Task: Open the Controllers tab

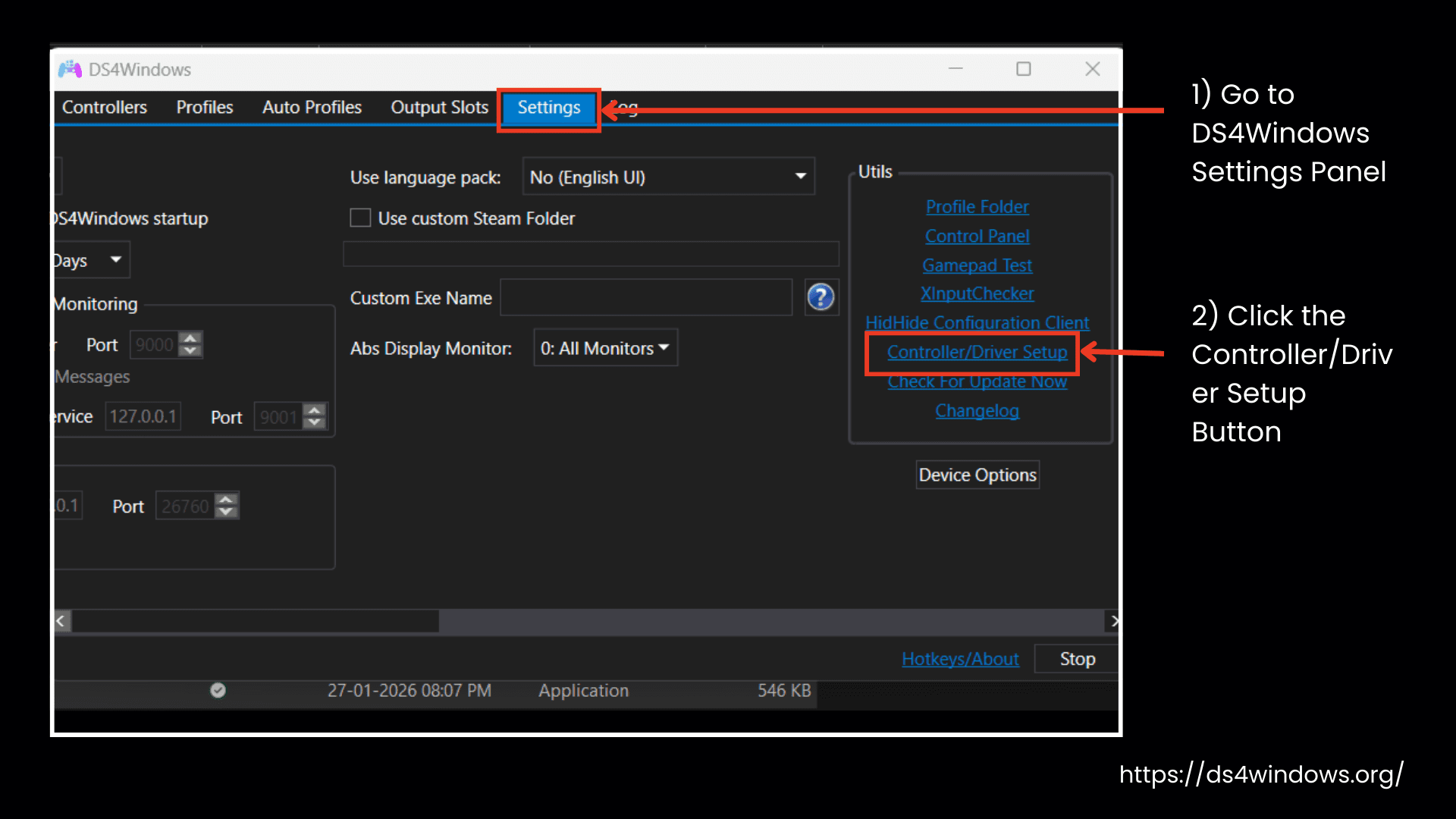Action: point(105,108)
